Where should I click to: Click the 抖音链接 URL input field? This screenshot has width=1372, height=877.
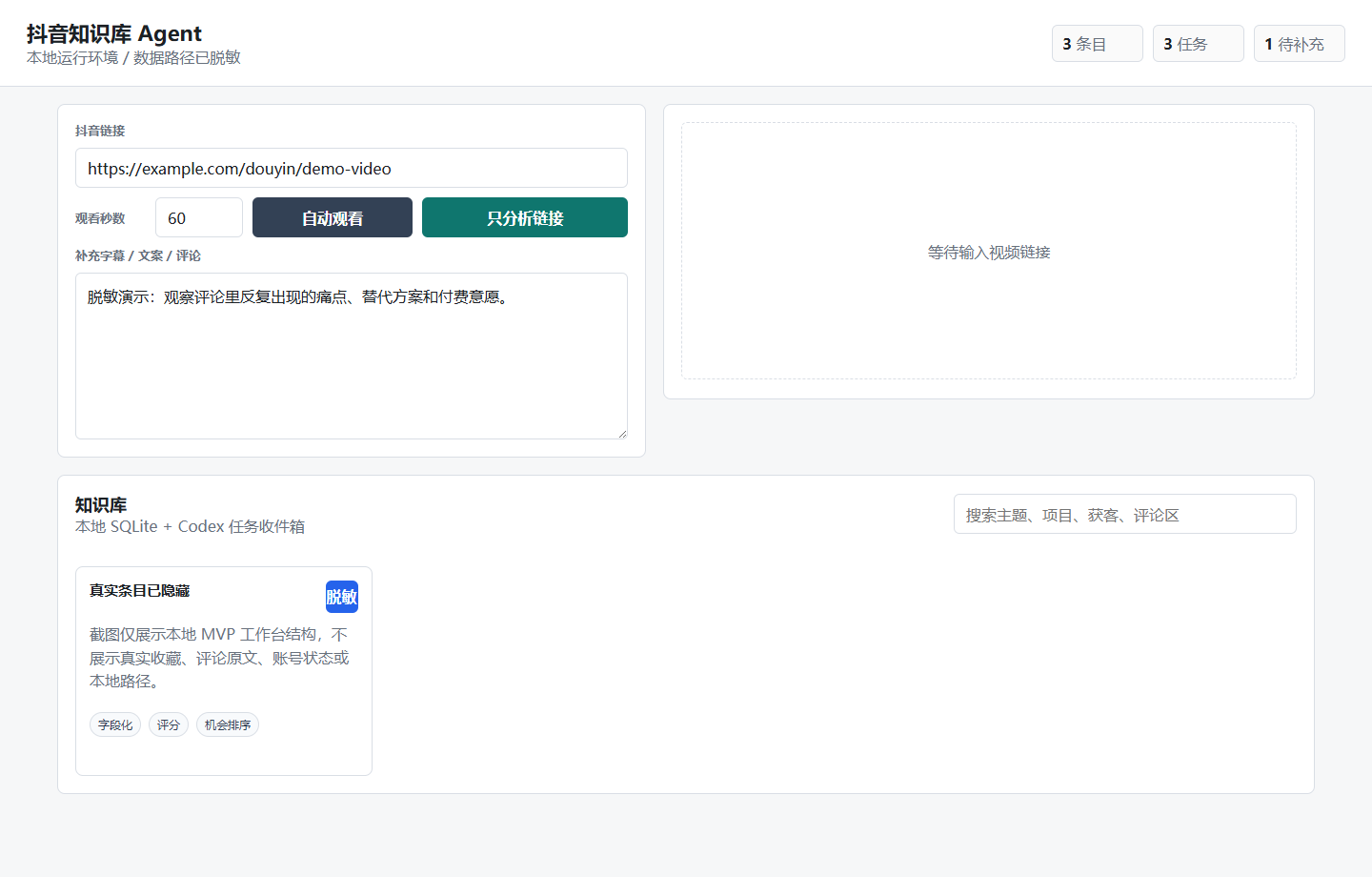click(x=351, y=168)
